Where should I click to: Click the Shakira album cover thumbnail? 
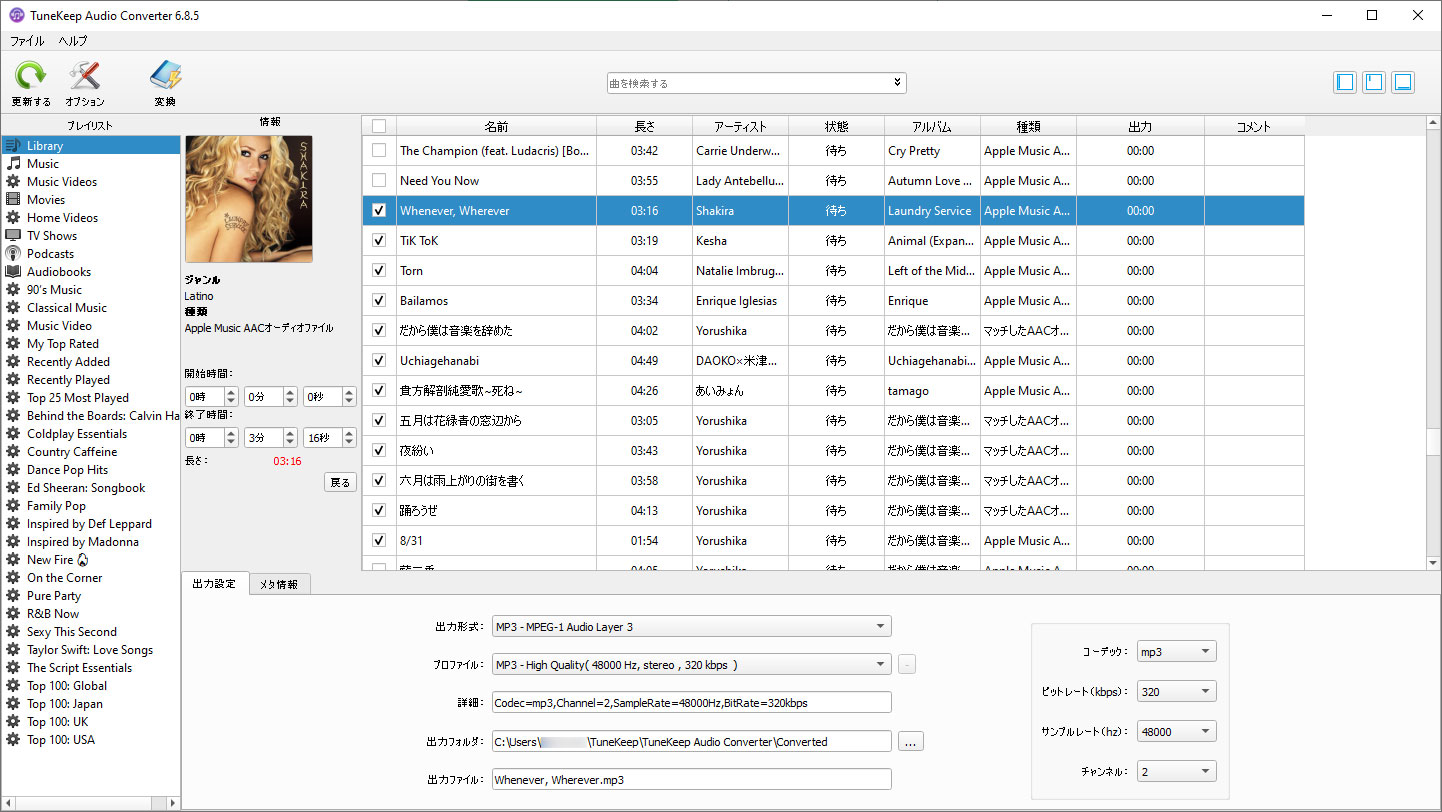tap(249, 199)
